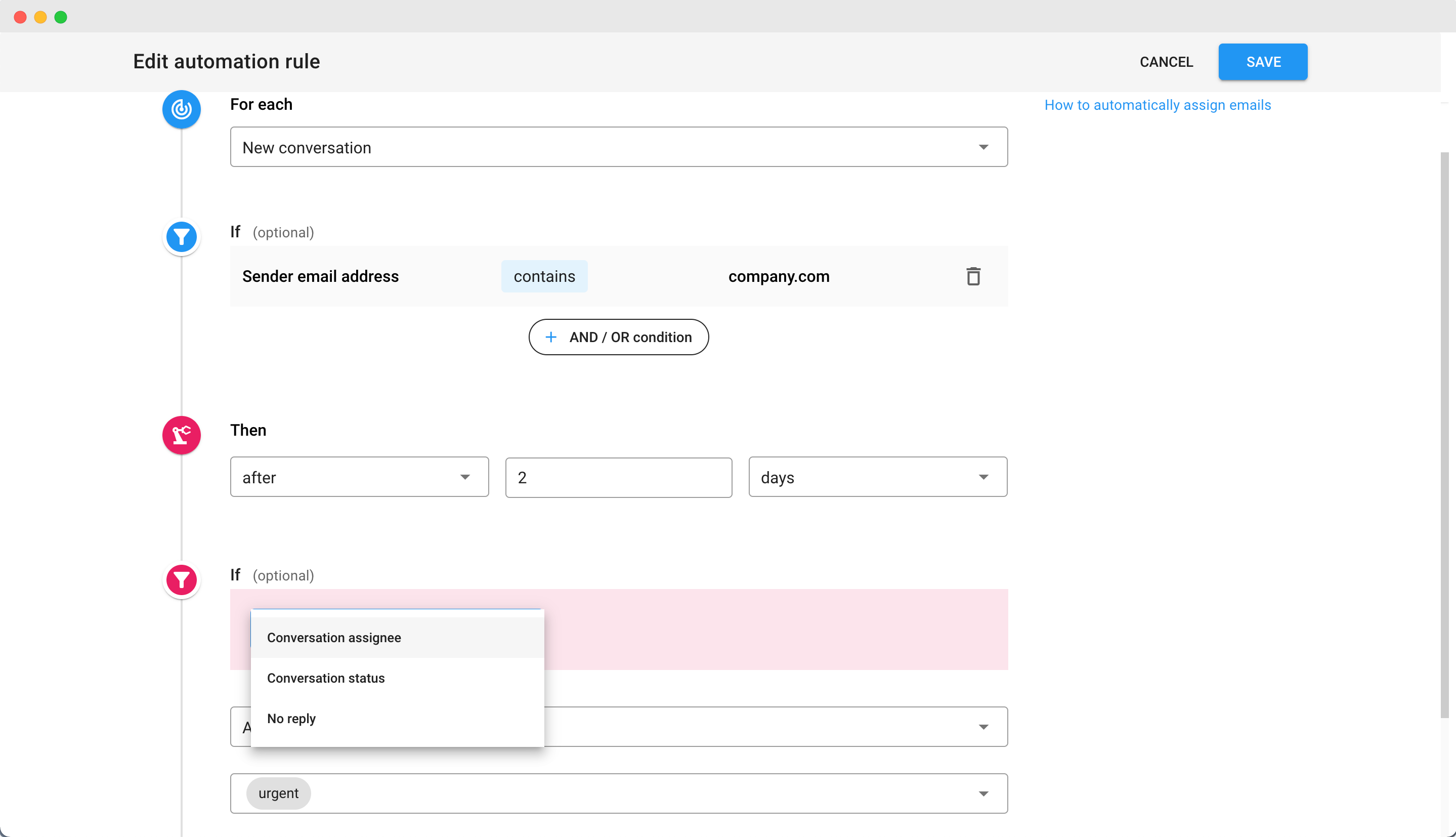
Task: Click the pink robot arm action icon
Action: coord(182,435)
